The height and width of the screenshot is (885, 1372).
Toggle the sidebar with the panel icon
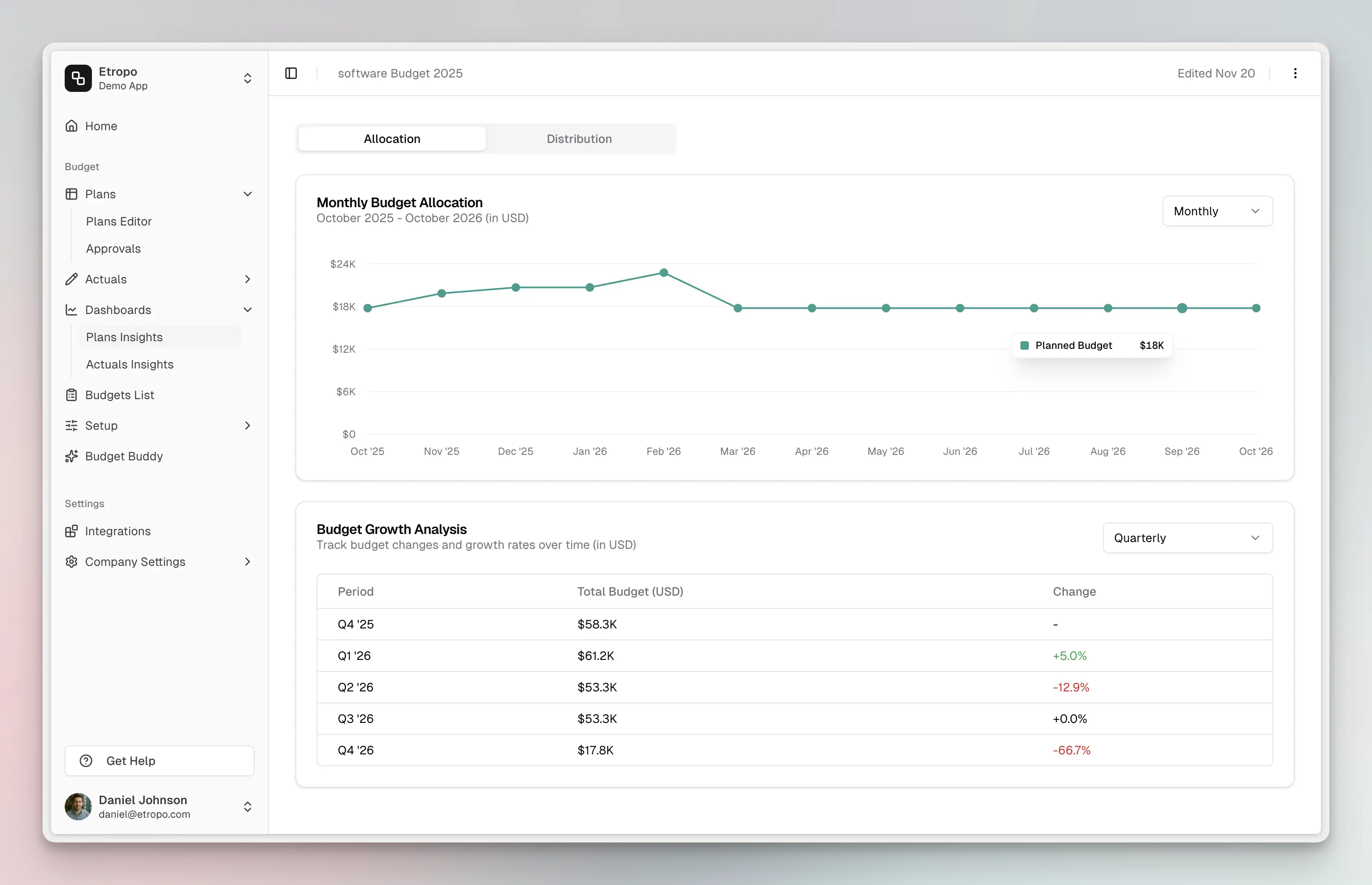[x=291, y=73]
